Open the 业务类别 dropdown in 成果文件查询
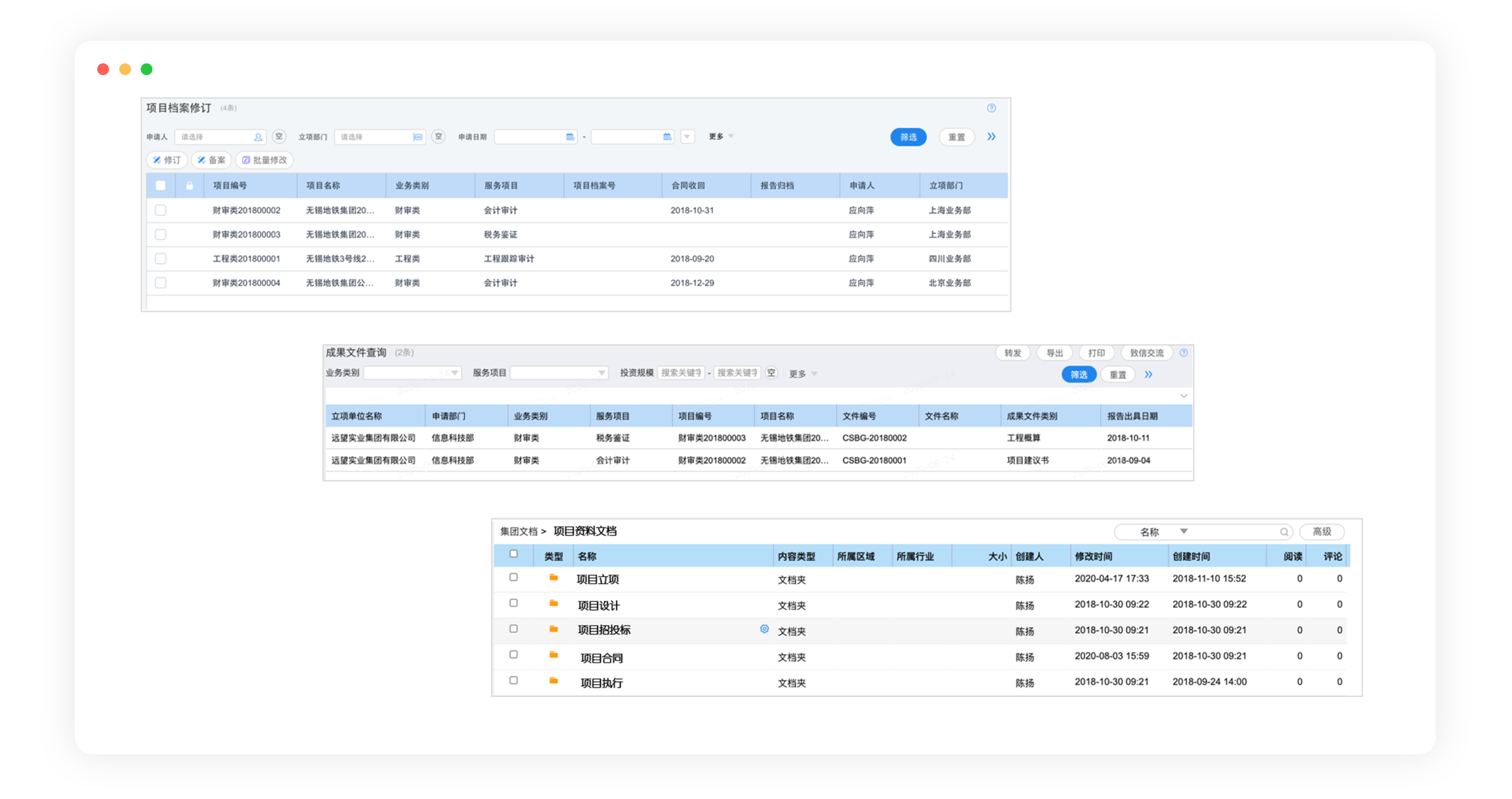 (x=412, y=373)
